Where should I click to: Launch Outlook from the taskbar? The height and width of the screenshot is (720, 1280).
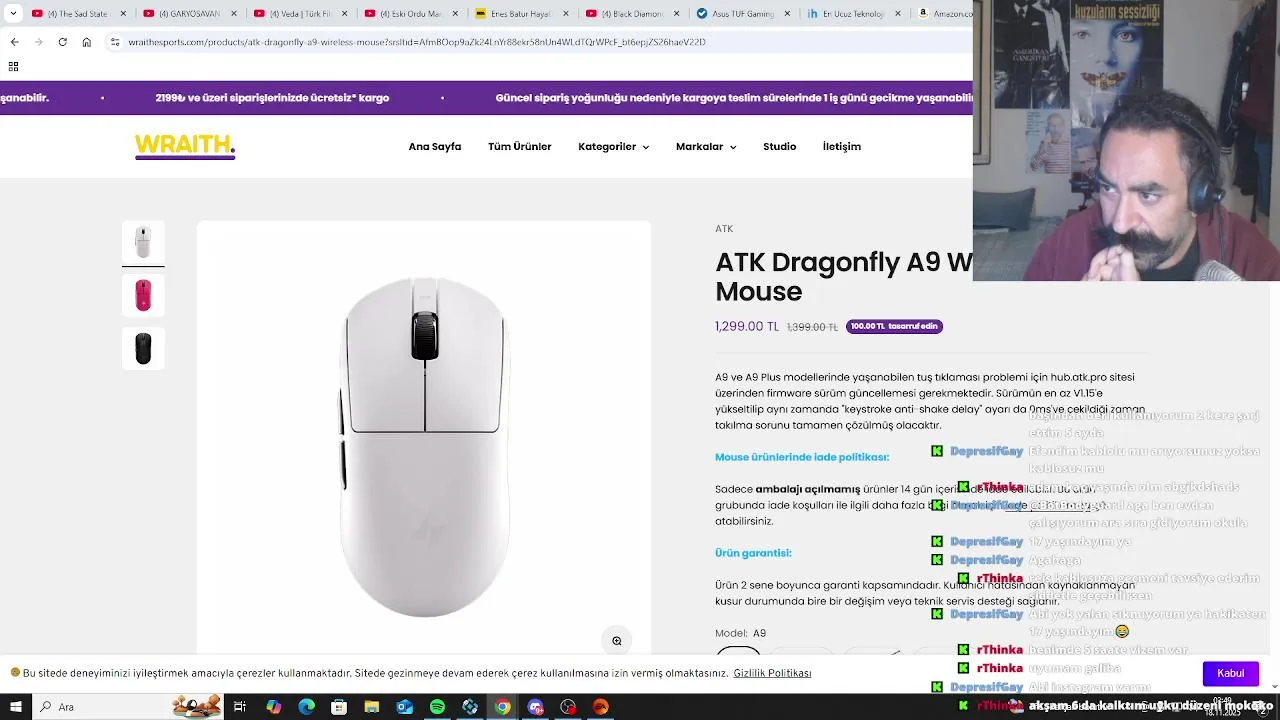pyautogui.click(x=404, y=707)
